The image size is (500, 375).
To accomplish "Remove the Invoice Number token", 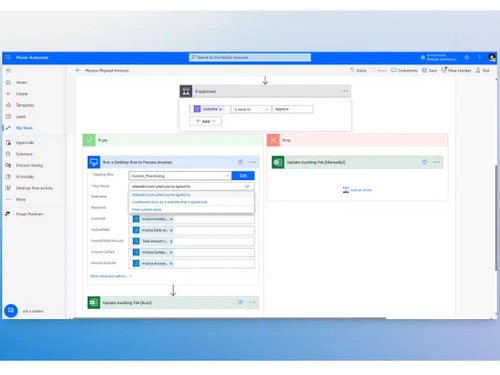I will click(x=171, y=219).
